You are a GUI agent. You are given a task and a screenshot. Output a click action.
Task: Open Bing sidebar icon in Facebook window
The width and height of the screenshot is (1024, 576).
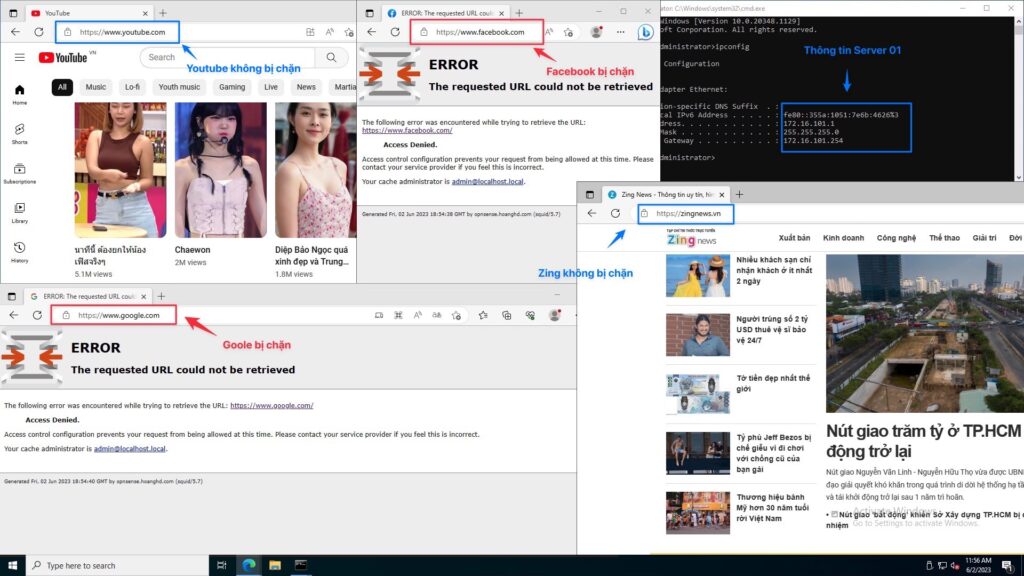point(645,31)
